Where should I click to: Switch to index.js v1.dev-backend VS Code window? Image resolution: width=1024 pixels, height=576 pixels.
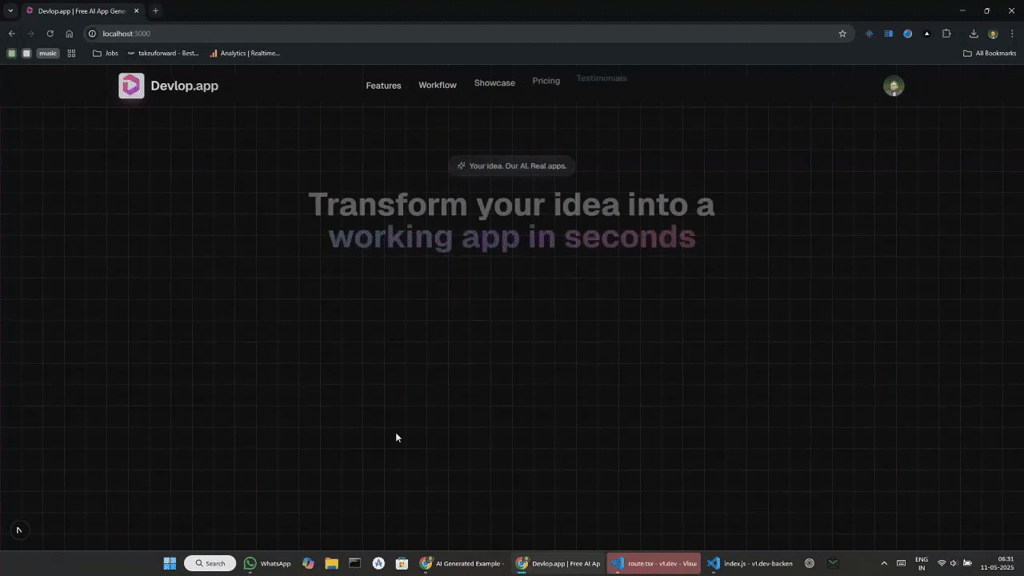click(x=750, y=563)
